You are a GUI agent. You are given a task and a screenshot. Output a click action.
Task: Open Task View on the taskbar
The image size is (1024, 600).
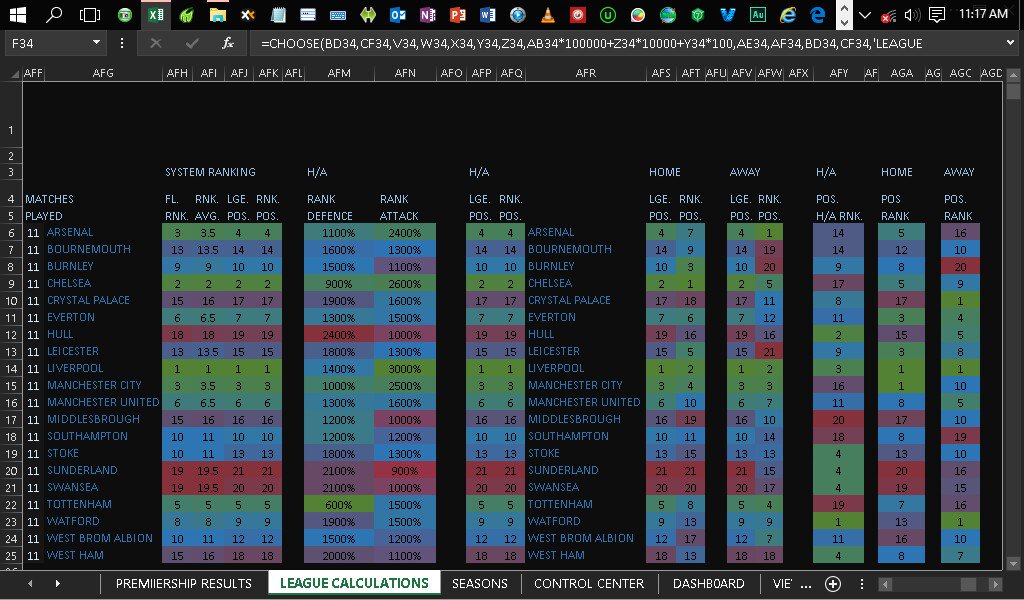point(89,14)
